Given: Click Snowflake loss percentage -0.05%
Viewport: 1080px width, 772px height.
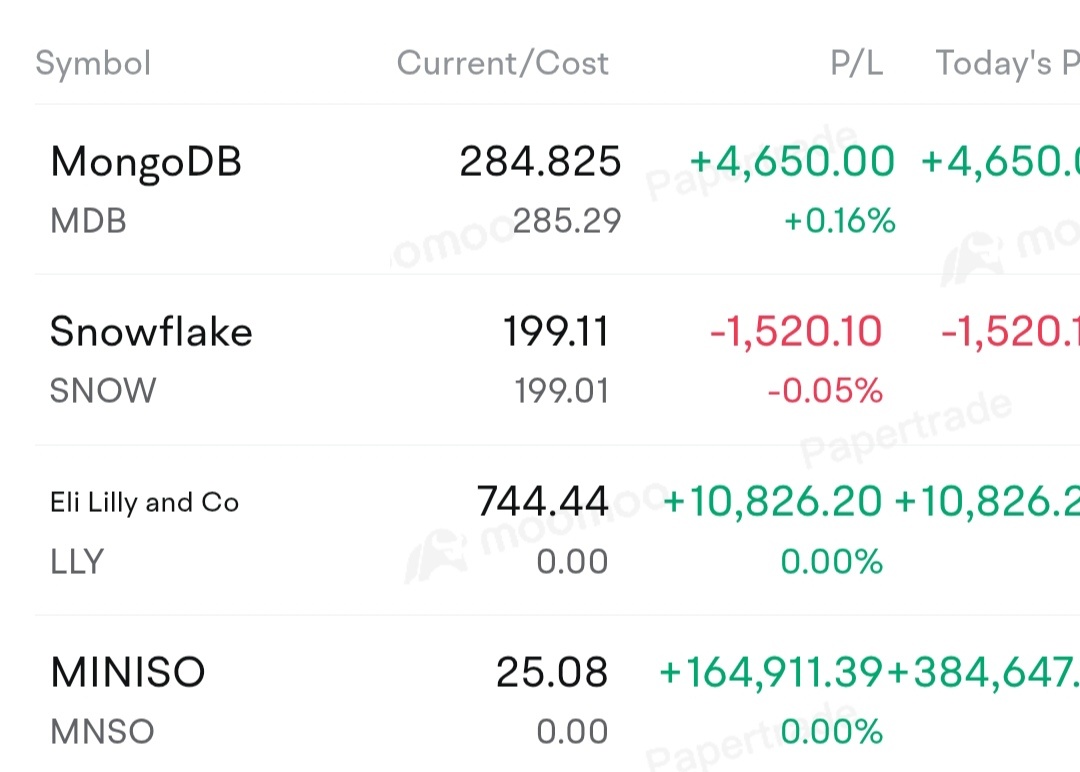Looking at the screenshot, I should (x=825, y=390).
